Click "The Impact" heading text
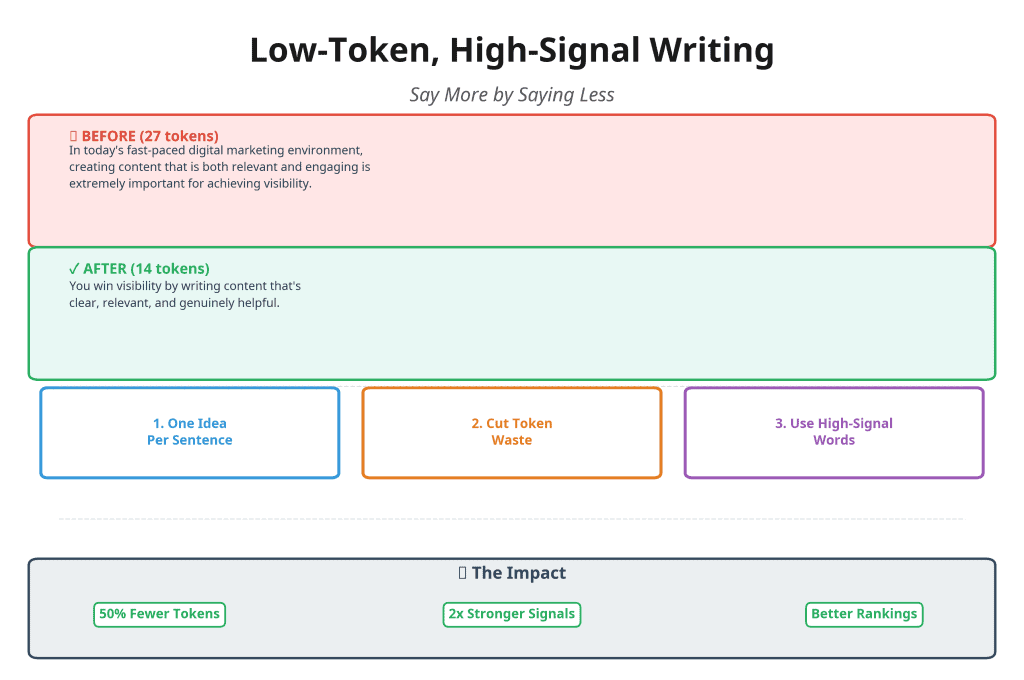Viewport: 1024px width, 680px height. (519, 573)
